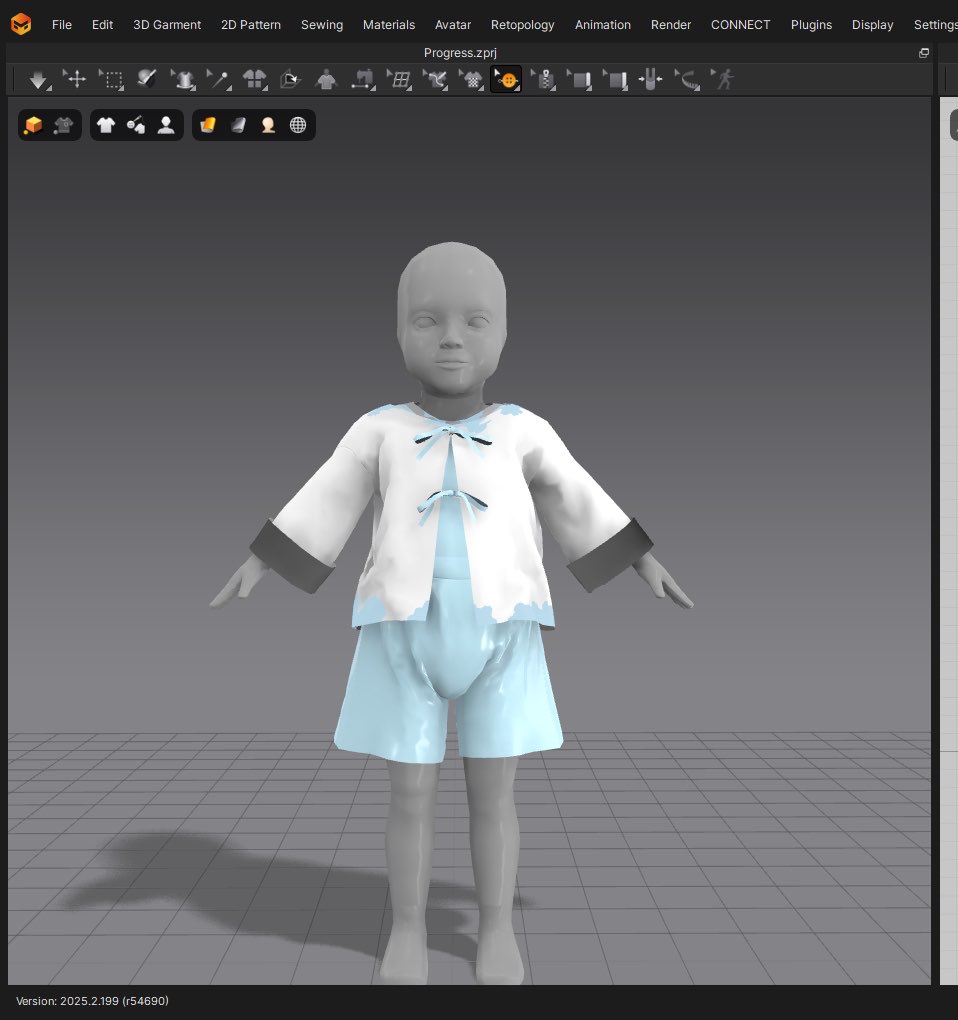Click the orange cube display option icon
Image resolution: width=958 pixels, height=1020 pixels.
[33, 125]
